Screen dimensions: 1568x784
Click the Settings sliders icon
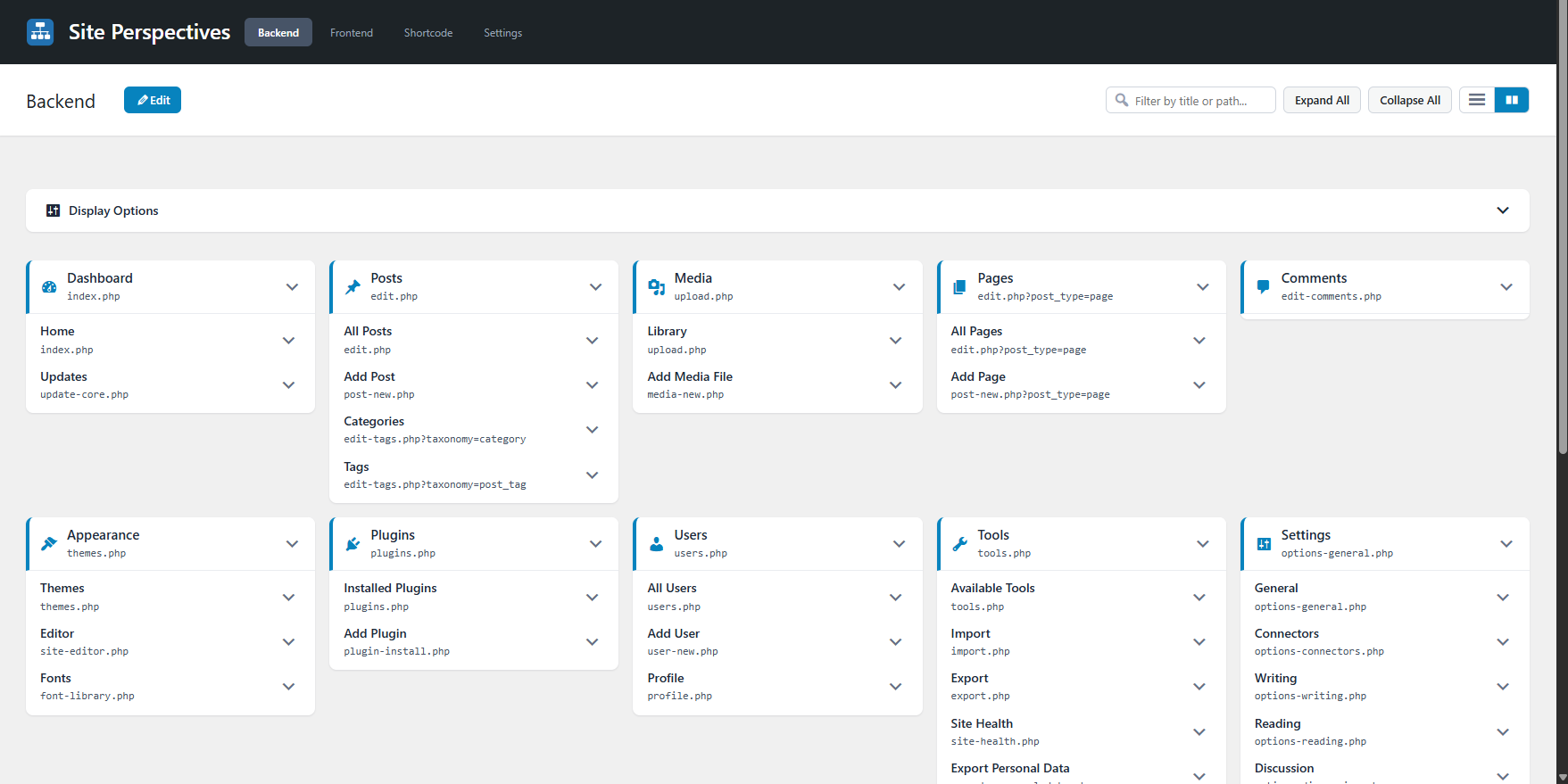pyautogui.click(x=1264, y=544)
